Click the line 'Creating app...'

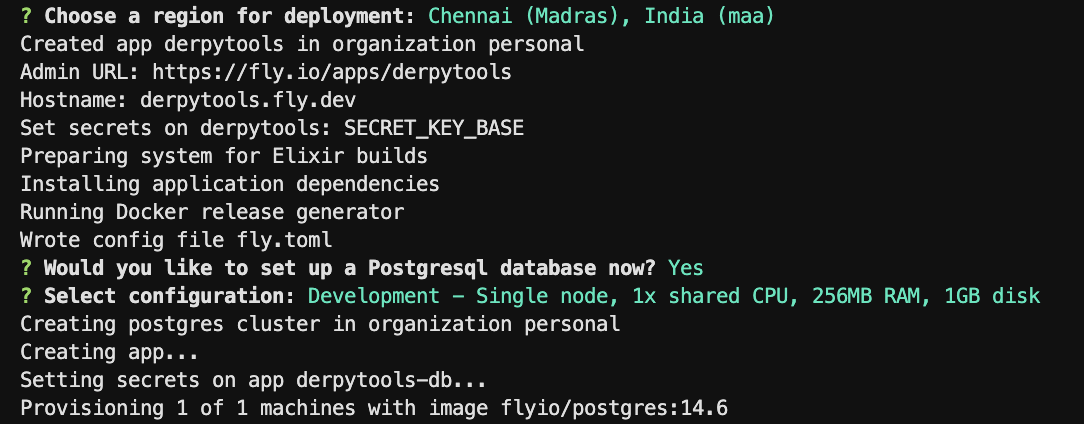tap(109, 352)
